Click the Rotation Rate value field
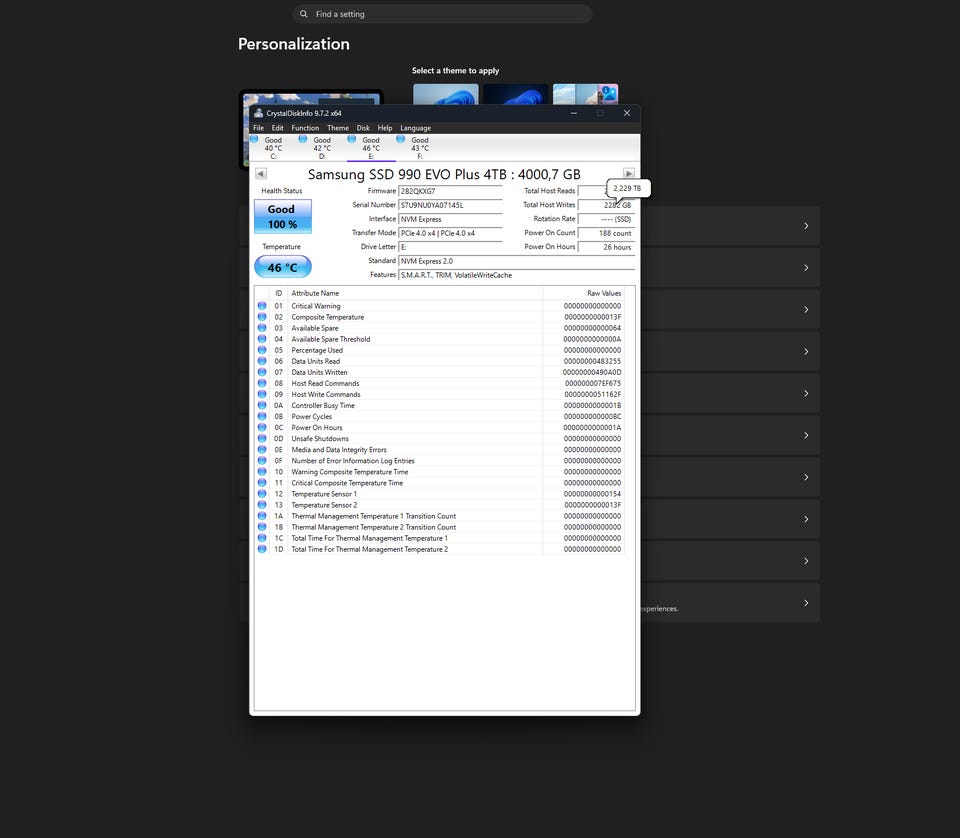Image resolution: width=960 pixels, height=838 pixels. point(606,219)
